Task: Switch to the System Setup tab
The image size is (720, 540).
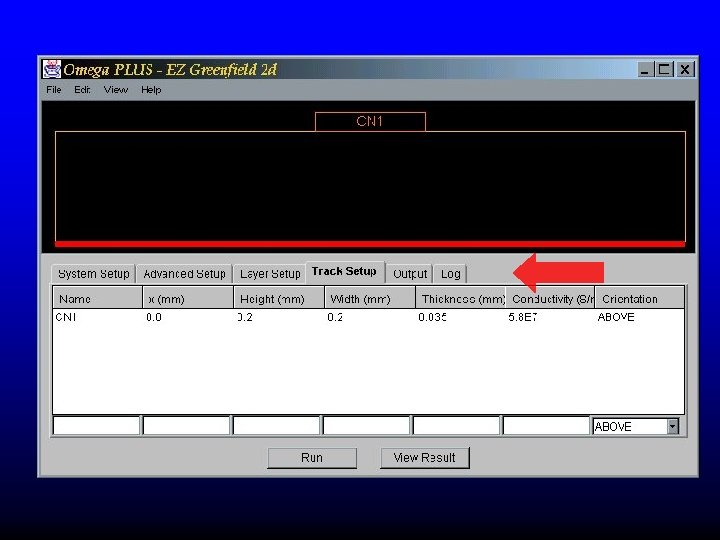Action: pos(94,274)
